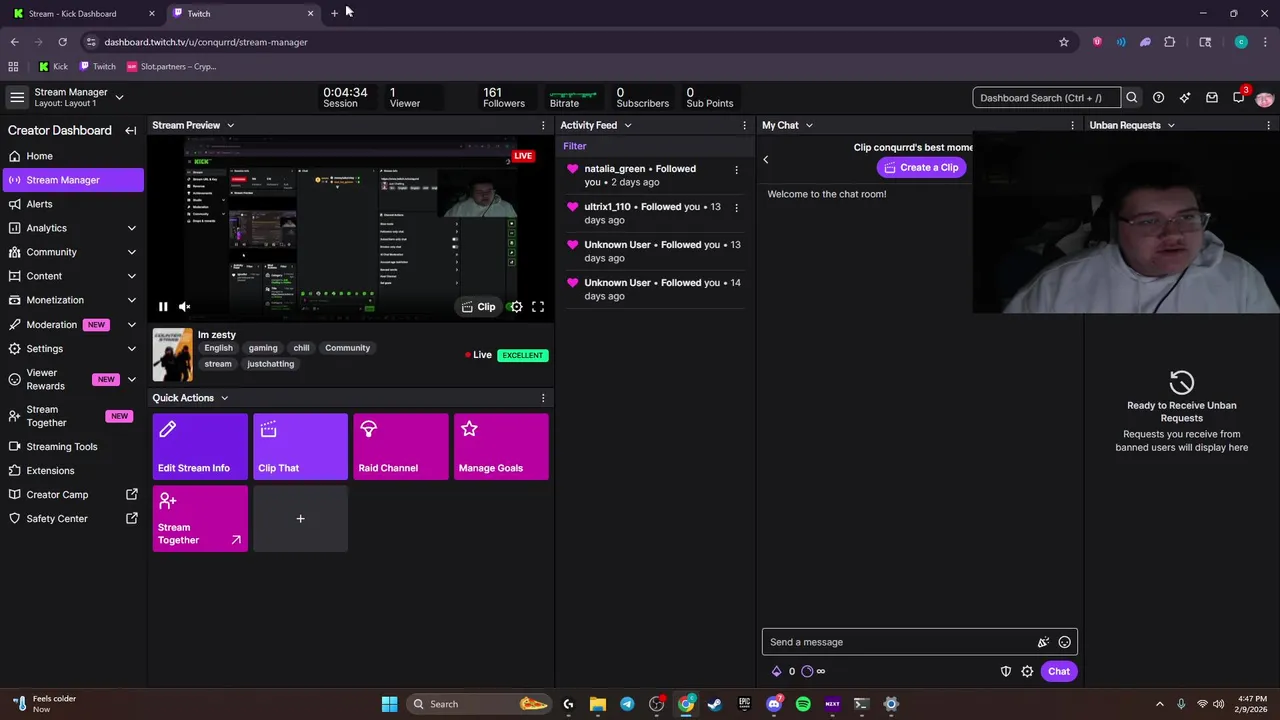
Task: Open the My Chat panel dropdown
Action: tap(809, 126)
